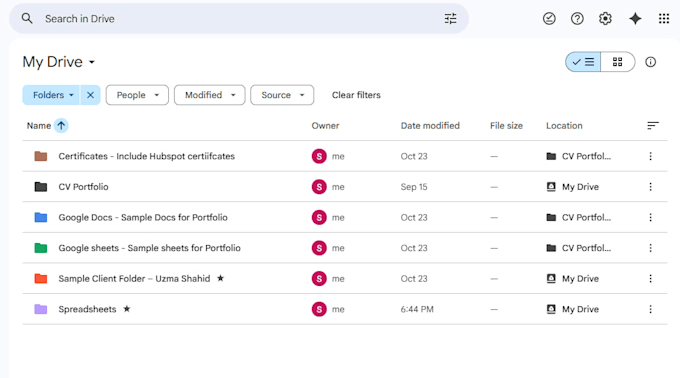Click owner avatar in CV Portfolio row
Image resolution: width=680 pixels, height=378 pixels.
(319, 187)
